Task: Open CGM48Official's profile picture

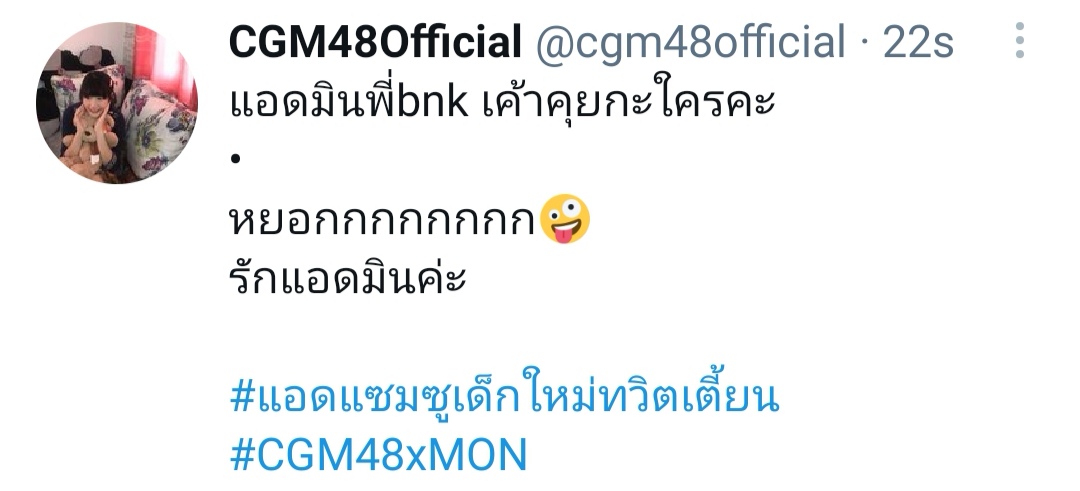Action: point(117,102)
